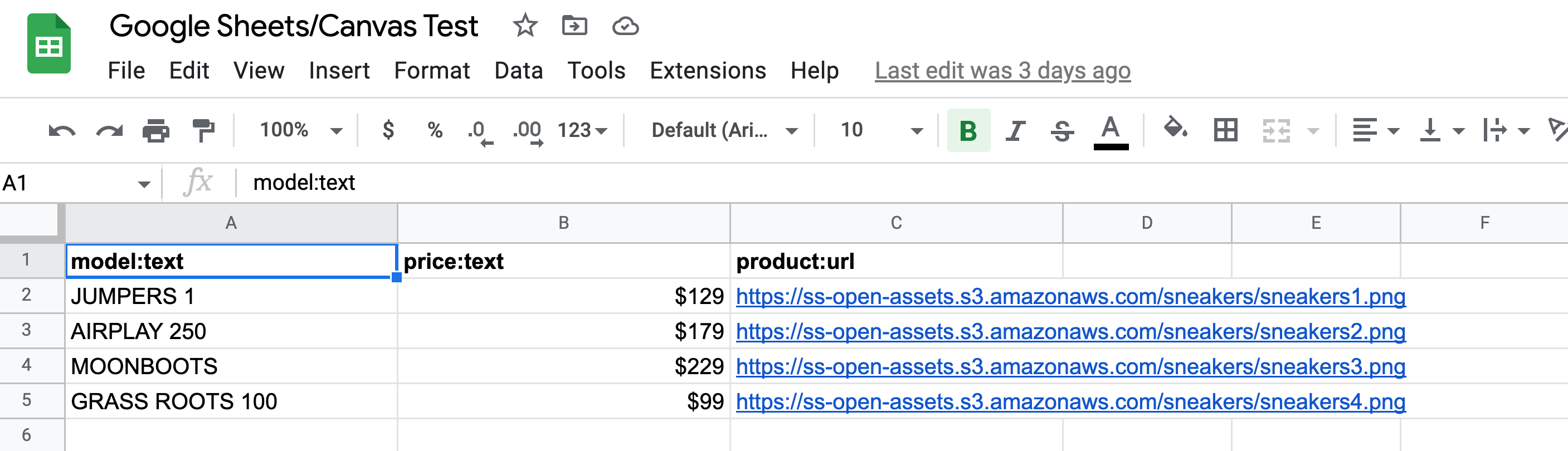Select cell with GRASS ROOTS 100
The image size is (1568, 451).
(x=231, y=401)
